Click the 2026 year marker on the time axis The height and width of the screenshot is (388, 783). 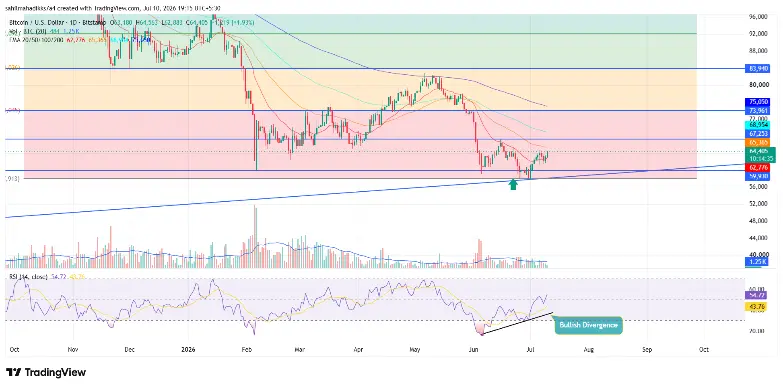188,349
